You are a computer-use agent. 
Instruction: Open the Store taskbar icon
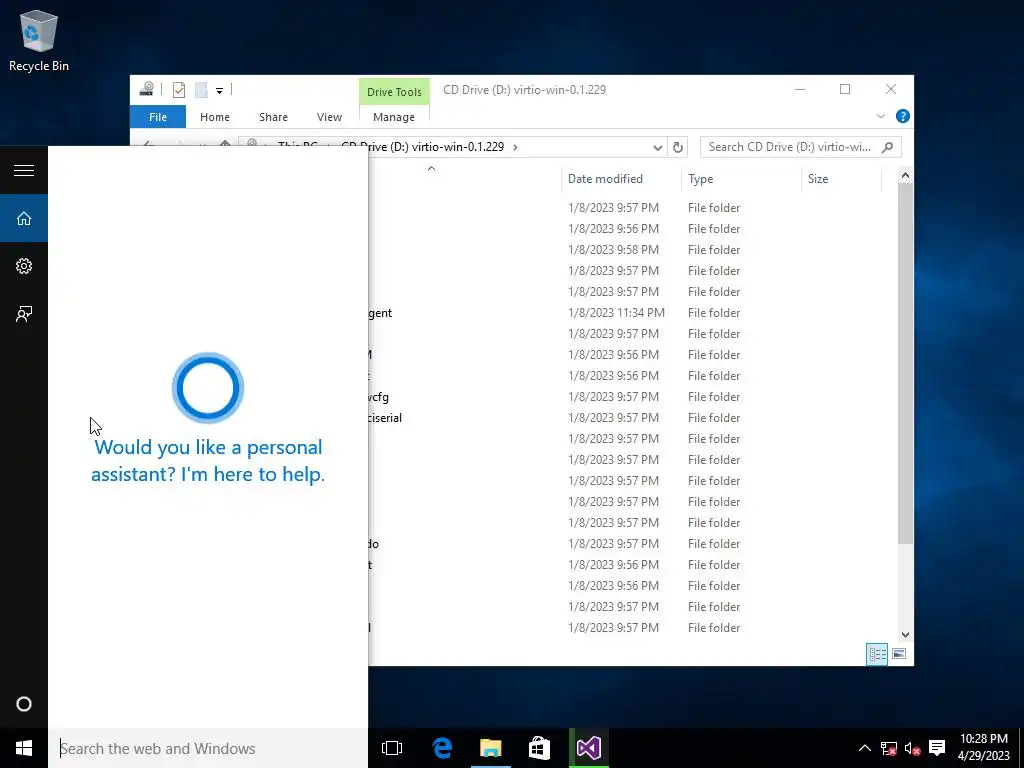[x=539, y=748]
